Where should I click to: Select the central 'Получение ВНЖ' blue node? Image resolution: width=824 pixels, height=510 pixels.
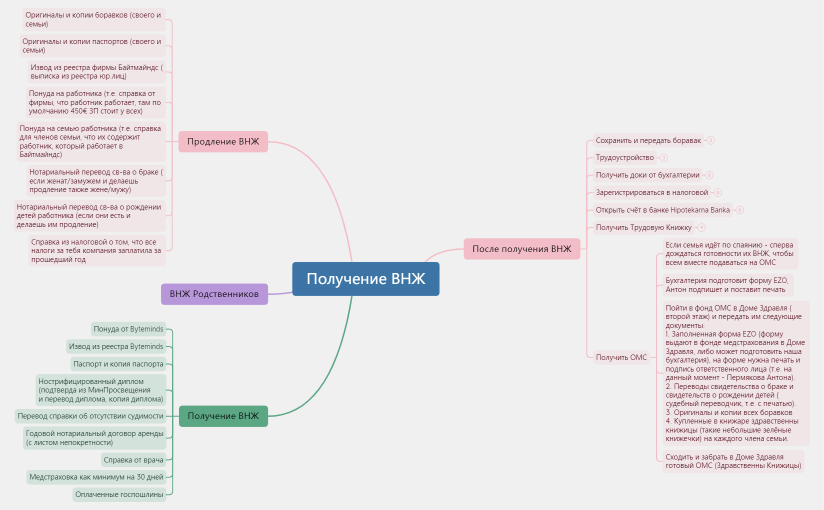pyautogui.click(x=365, y=279)
